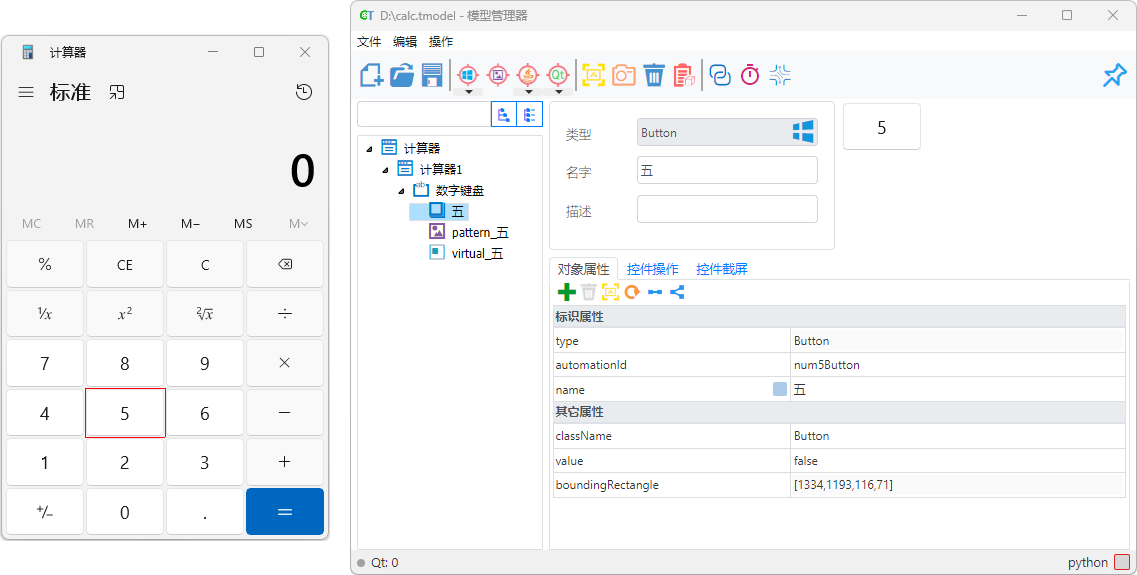
Task: Click the blue share icon in 对象属性 toolbar
Action: 677,292
